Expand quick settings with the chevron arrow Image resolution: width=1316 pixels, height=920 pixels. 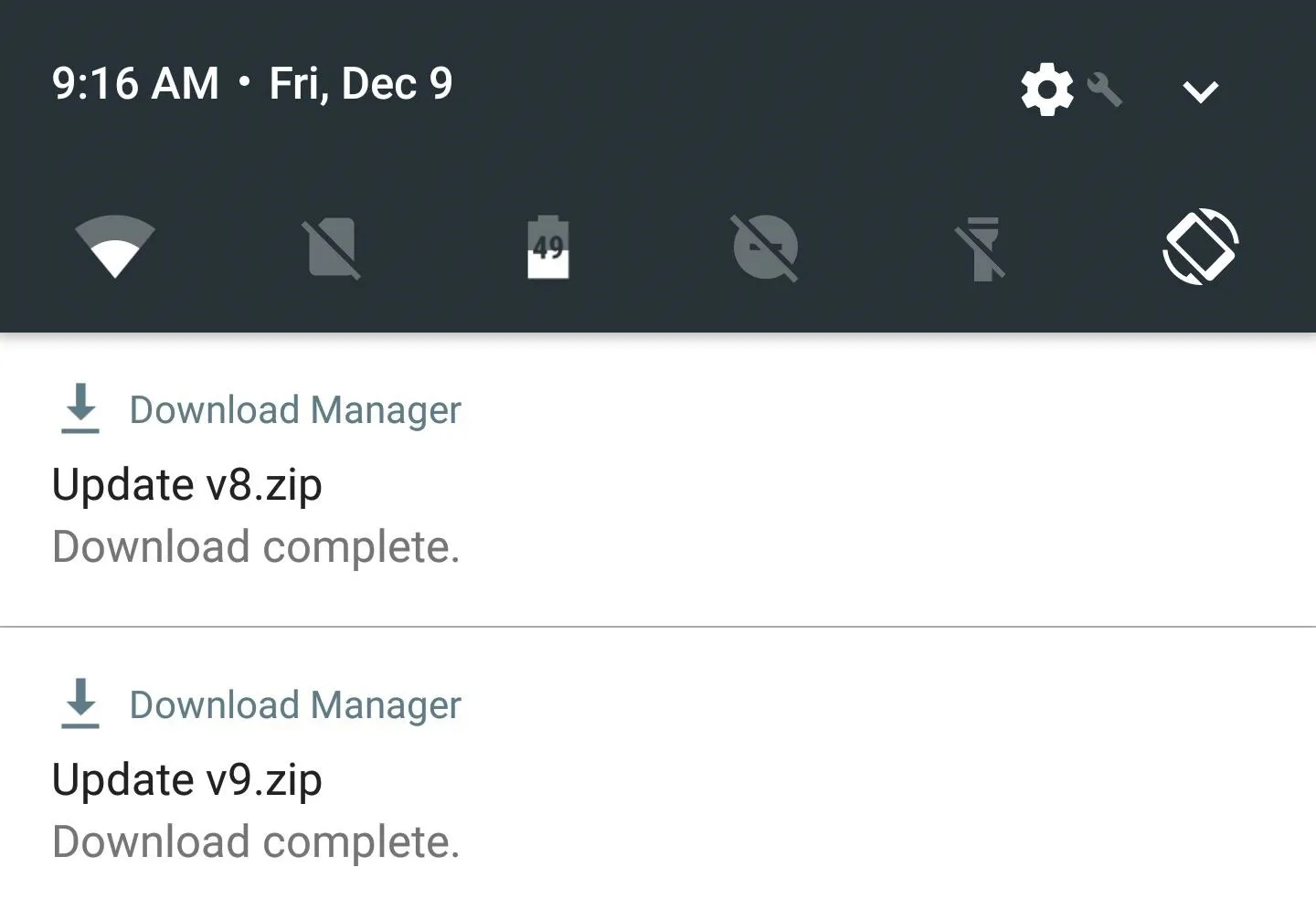pos(1200,91)
